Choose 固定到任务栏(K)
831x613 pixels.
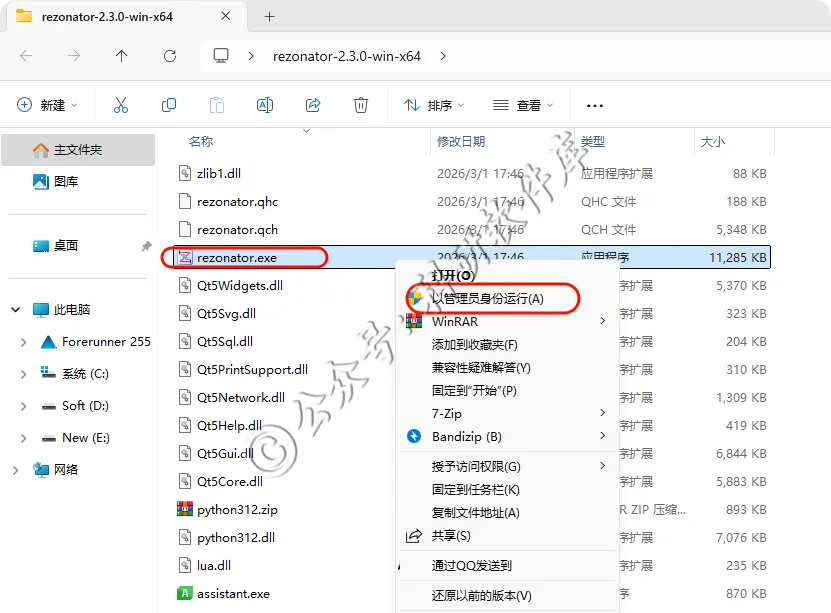pos(475,490)
